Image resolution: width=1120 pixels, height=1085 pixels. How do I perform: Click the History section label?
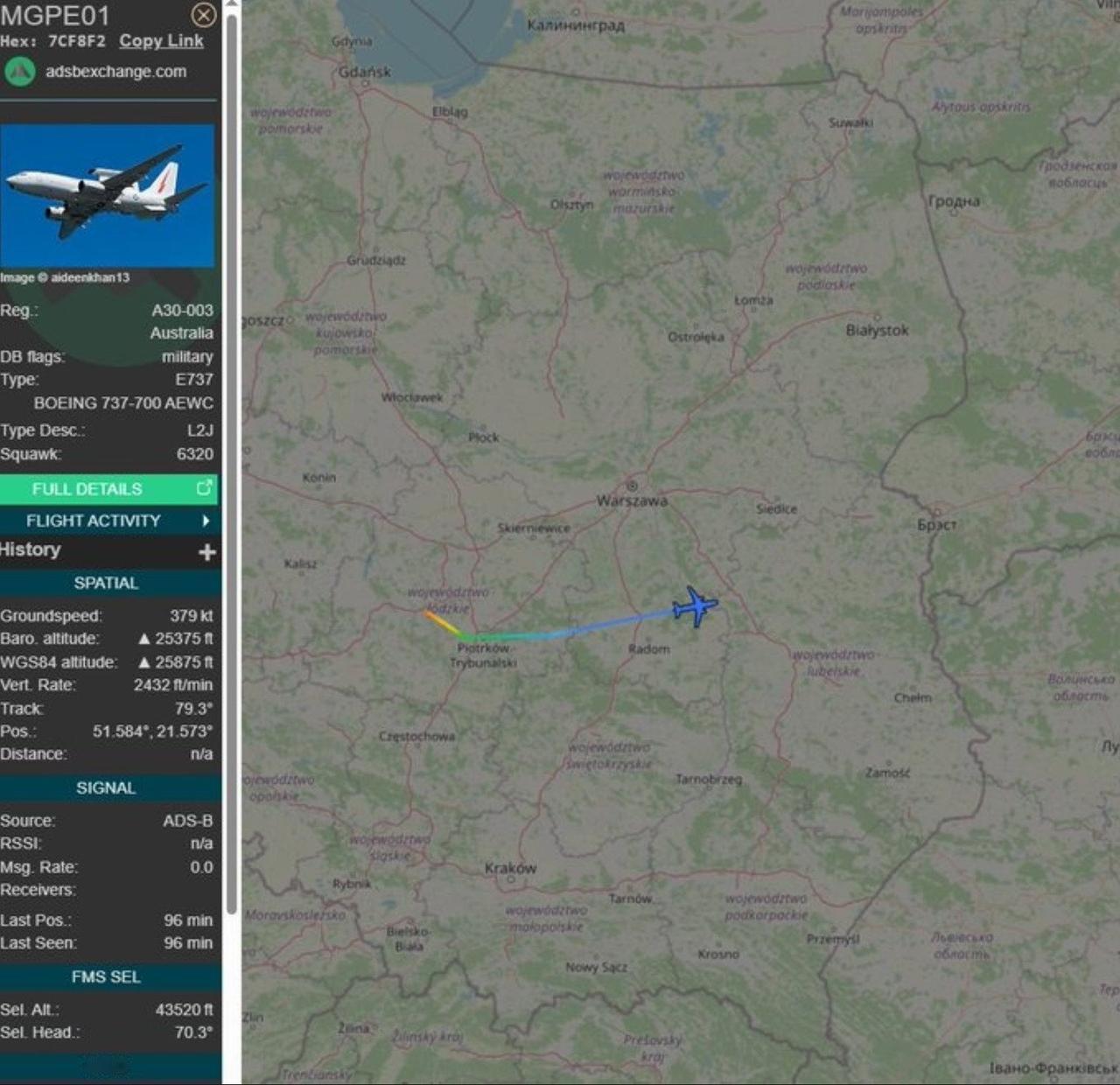click(x=31, y=549)
